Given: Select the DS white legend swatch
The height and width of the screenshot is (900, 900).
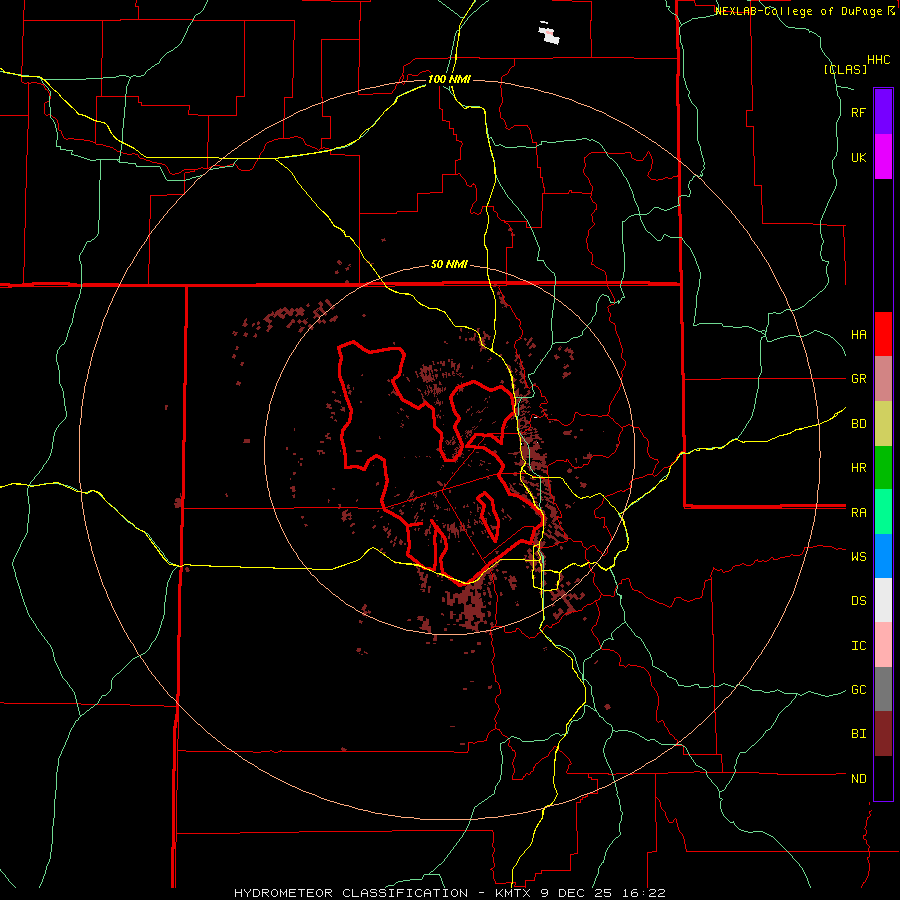Looking at the screenshot, I should [883, 600].
